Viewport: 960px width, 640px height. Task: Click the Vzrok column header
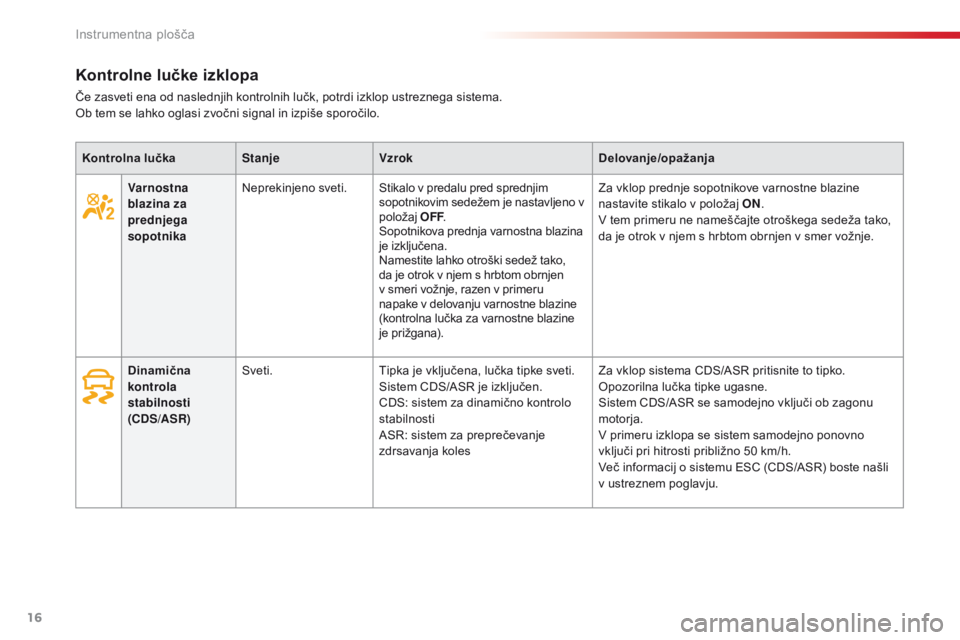pos(396,158)
